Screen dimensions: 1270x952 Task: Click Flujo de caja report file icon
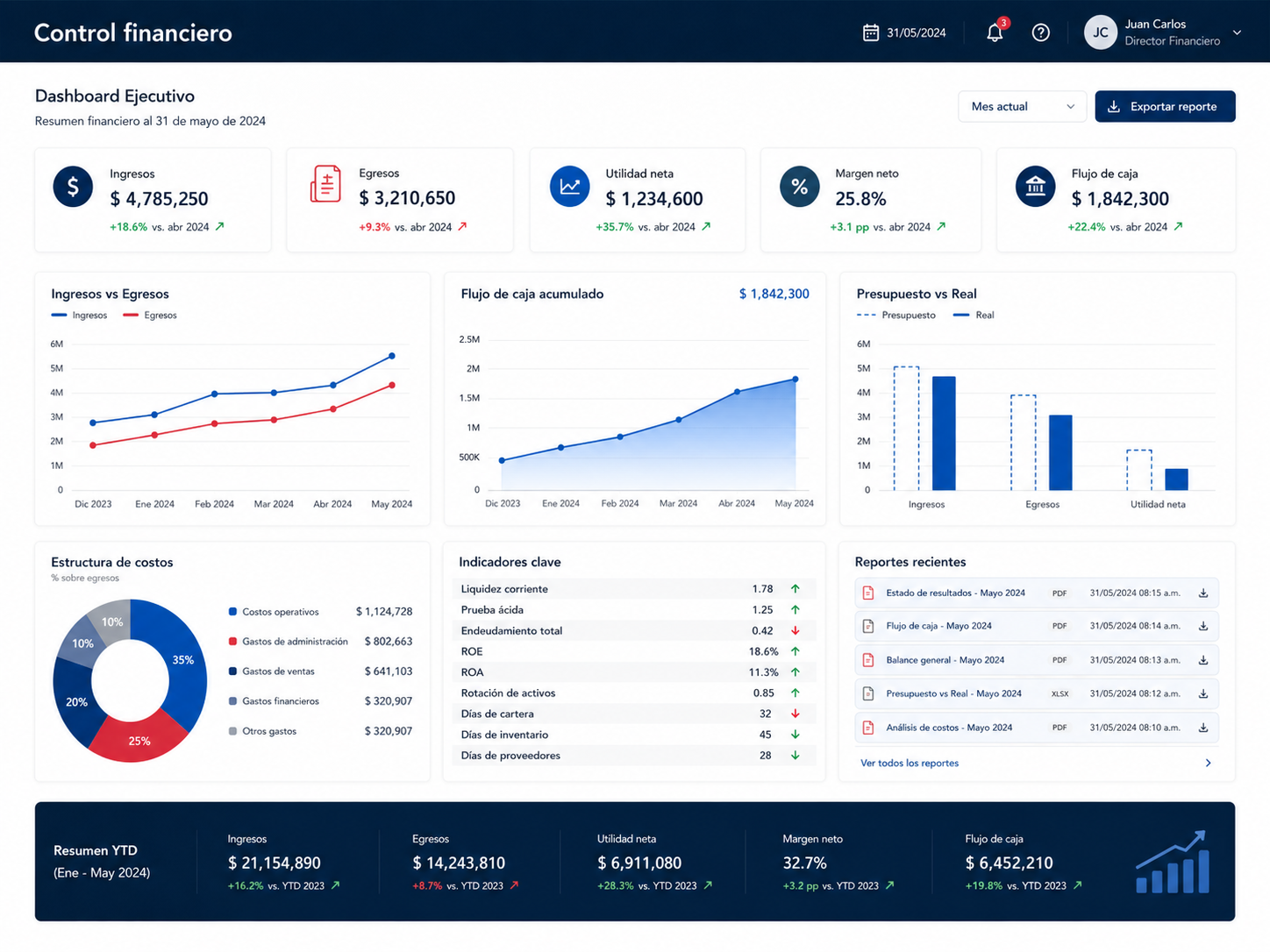pyautogui.click(x=868, y=626)
